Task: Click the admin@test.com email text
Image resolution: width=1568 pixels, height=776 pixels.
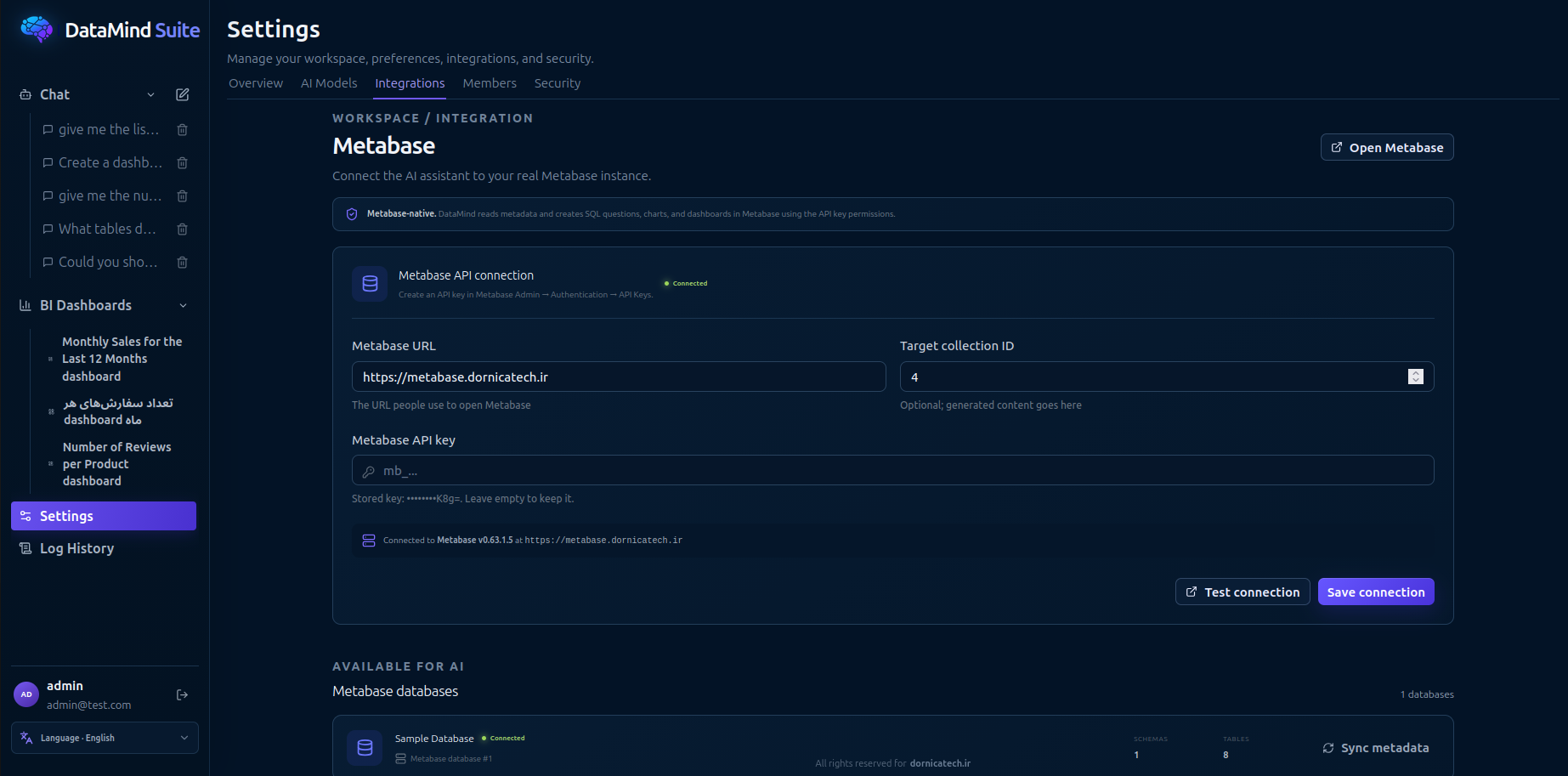Action: coord(89,705)
